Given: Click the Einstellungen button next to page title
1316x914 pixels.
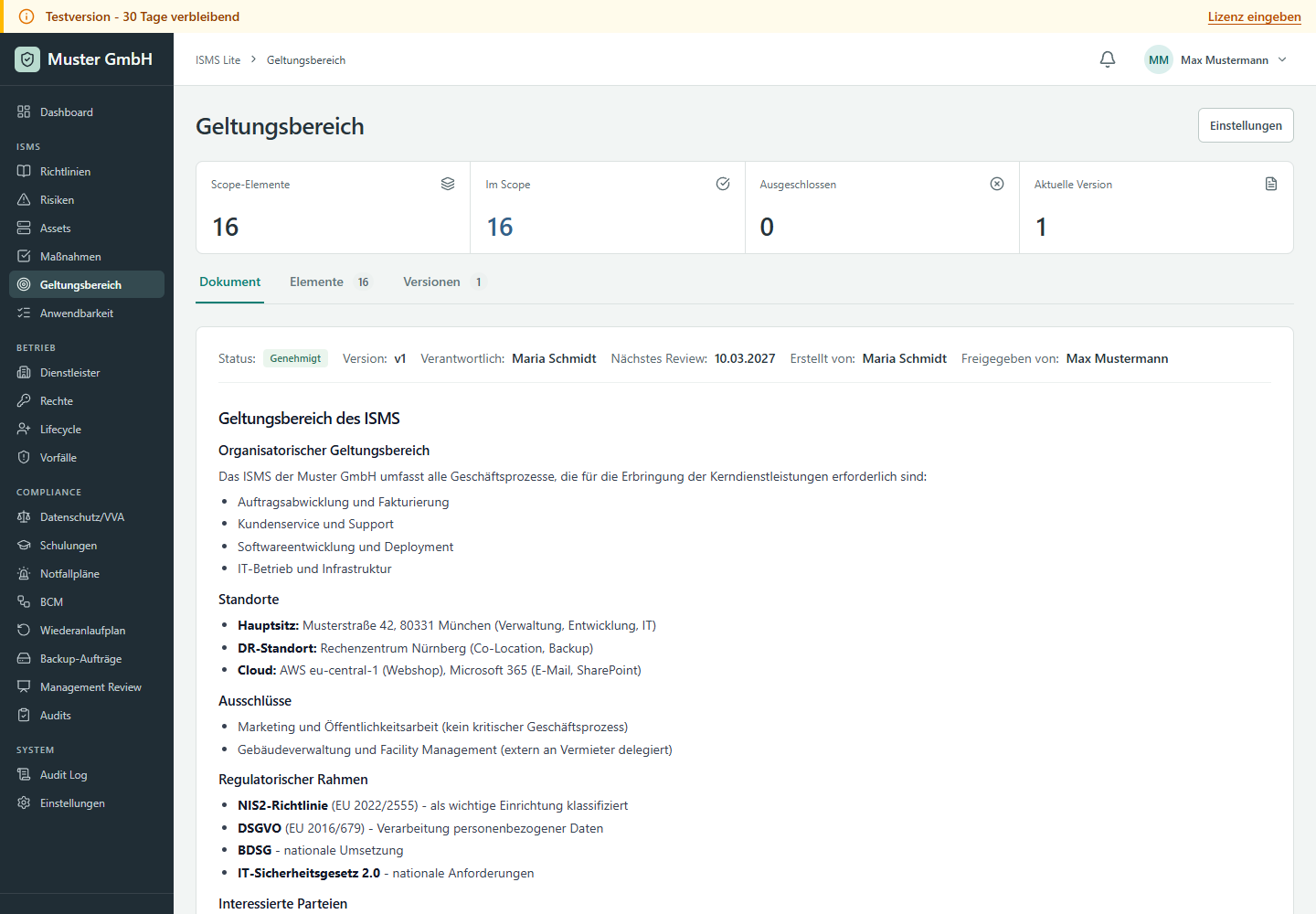Looking at the screenshot, I should [1246, 125].
